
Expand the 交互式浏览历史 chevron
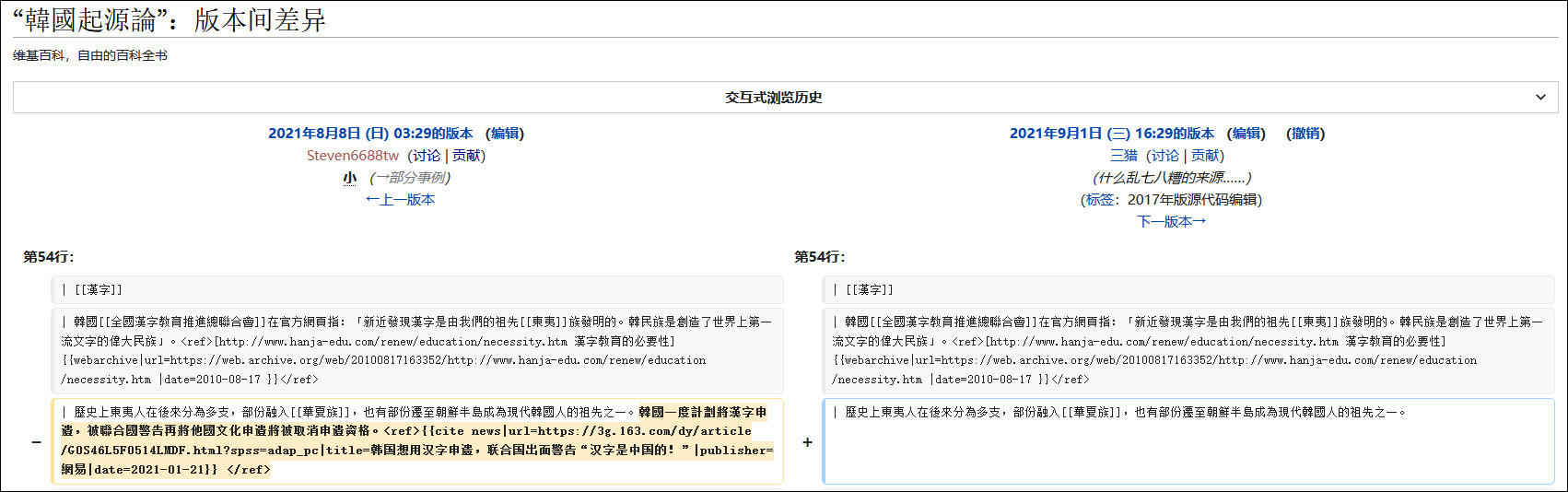tap(1540, 98)
